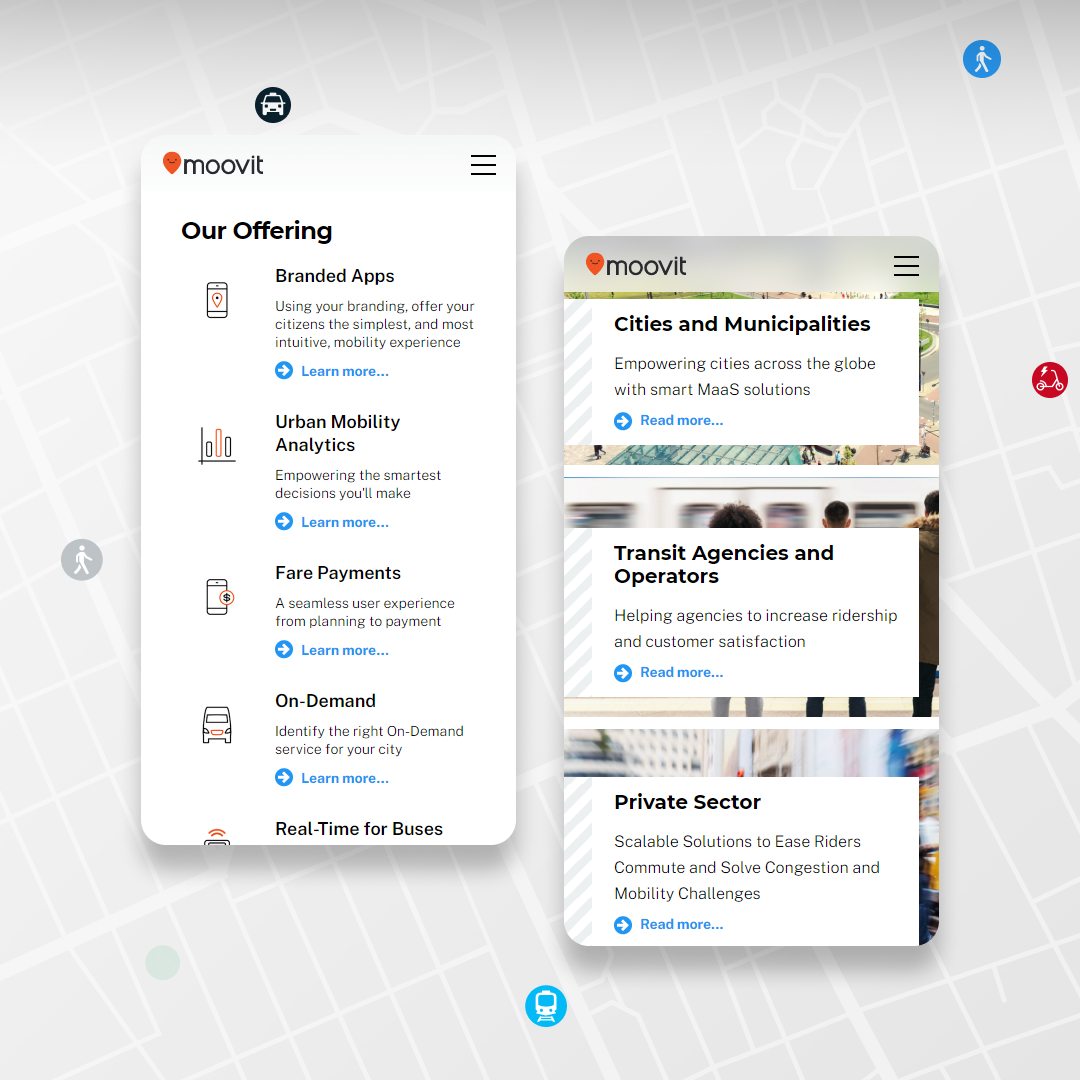1080x1080 pixels.
Task: Select the Urban Mobility Analytics heading
Action: 338,433
